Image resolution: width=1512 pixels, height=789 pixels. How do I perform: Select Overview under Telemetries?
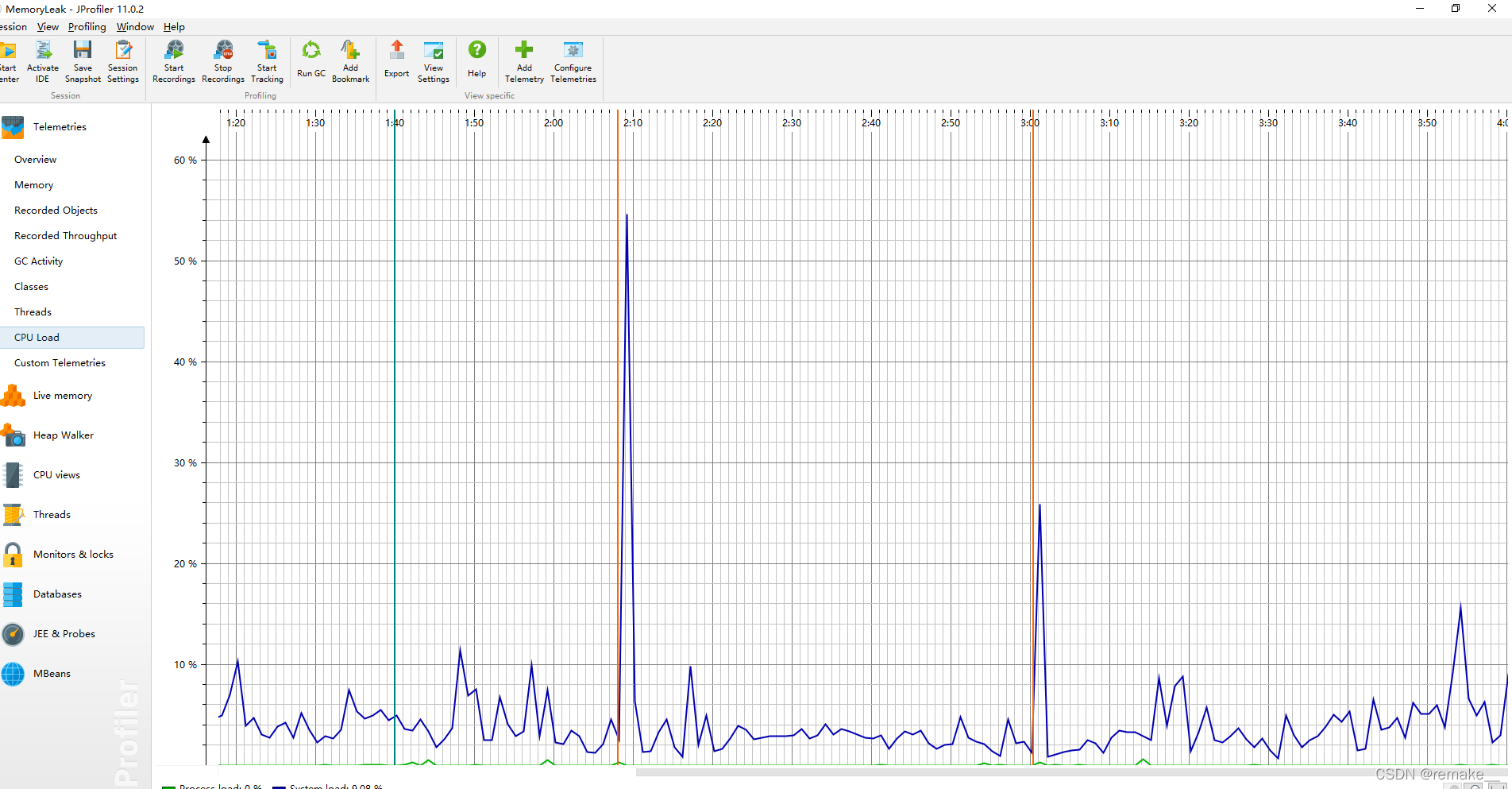(35, 160)
